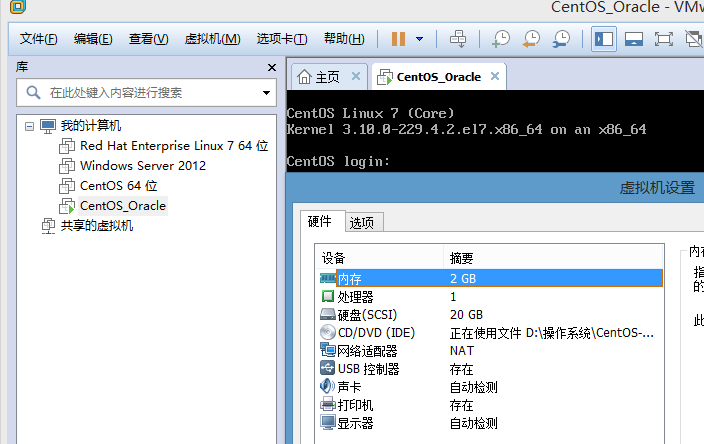
Task: Click the 摘要 column header
Action: pos(554,258)
